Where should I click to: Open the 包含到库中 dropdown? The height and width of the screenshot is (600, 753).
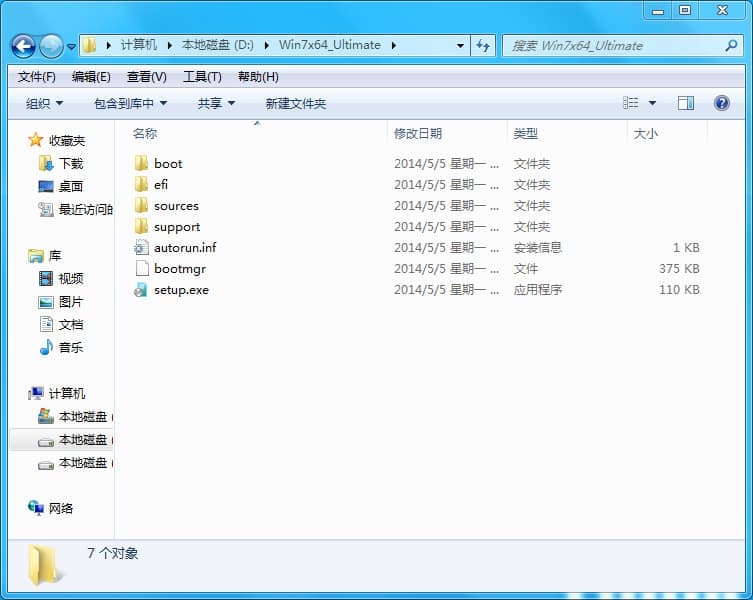point(130,103)
